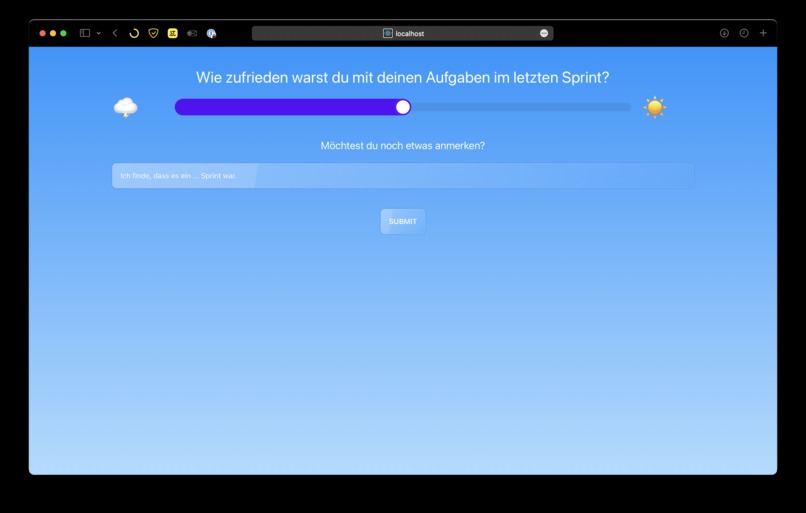Enter full screen with green button
The image size is (806, 513).
coord(63,33)
